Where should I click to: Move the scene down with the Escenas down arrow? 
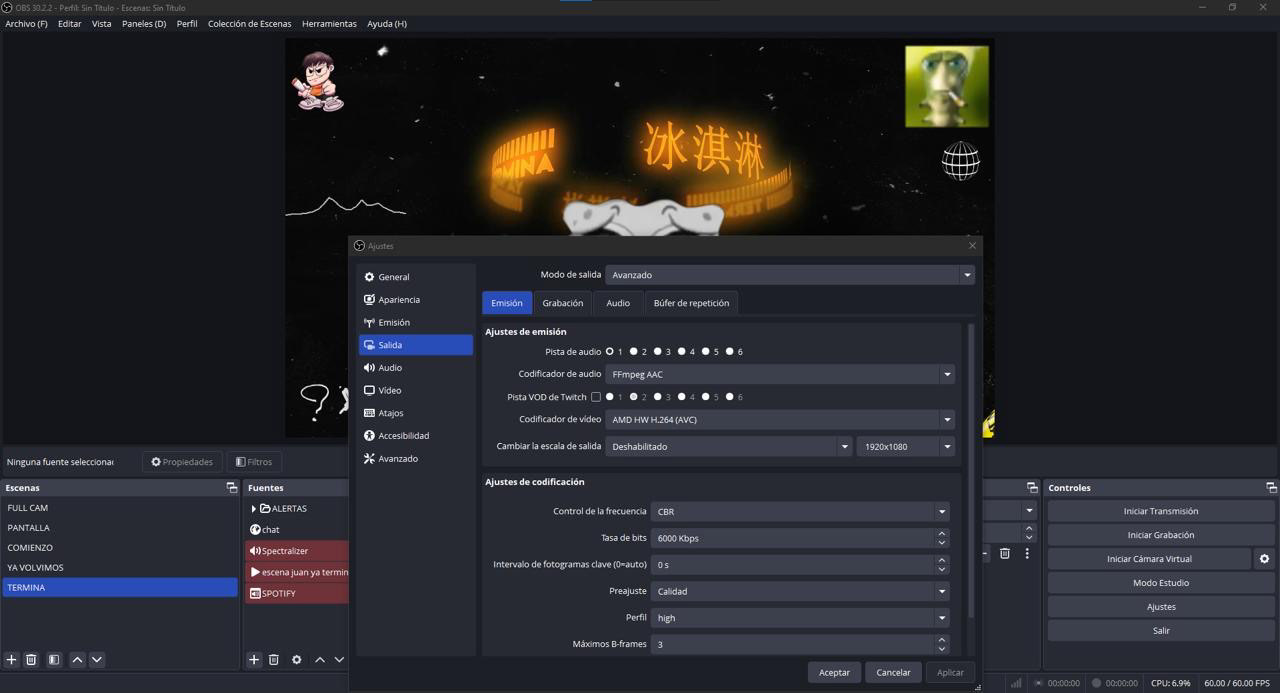click(x=97, y=660)
